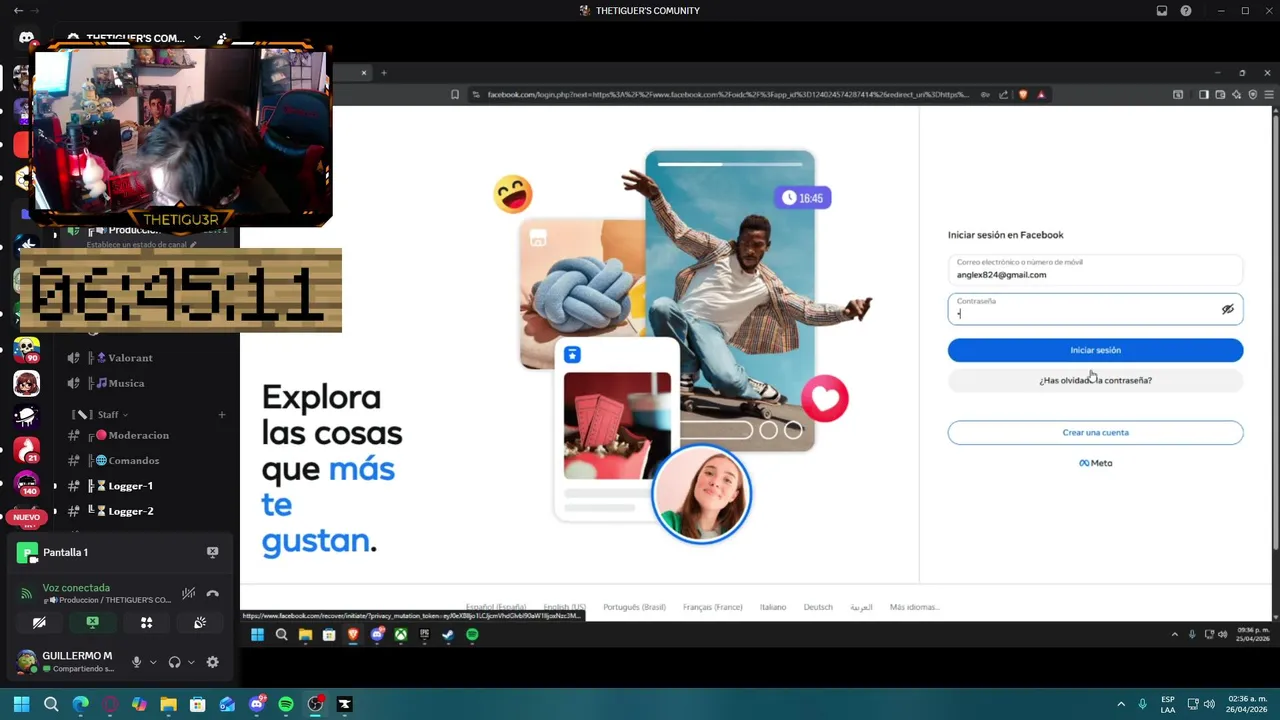Click GUILLERMO M user avatar
Image resolution: width=1280 pixels, height=720 pixels.
(x=26, y=662)
